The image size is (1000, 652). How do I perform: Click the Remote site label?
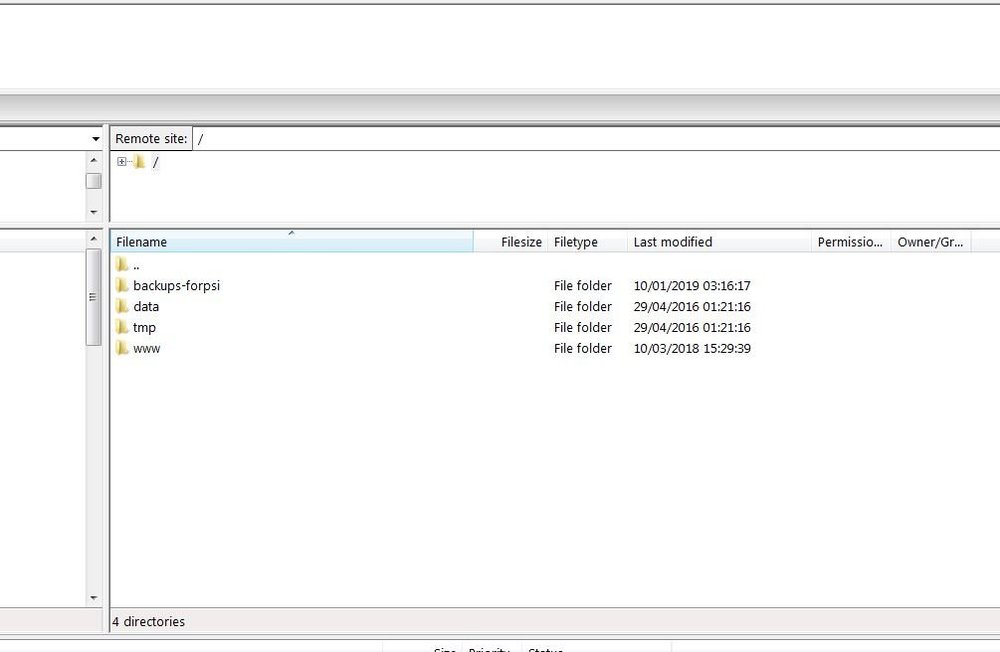(x=151, y=138)
